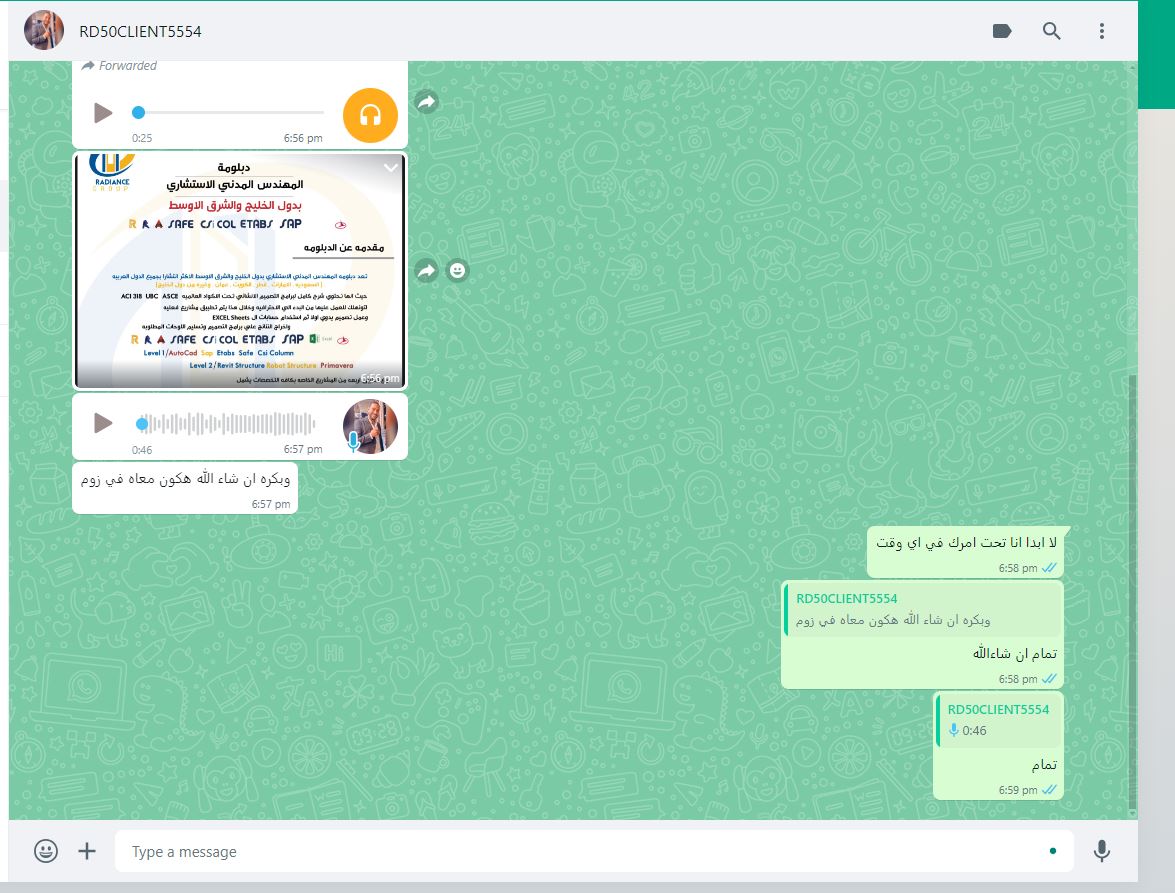1175x893 pixels.
Task: Forward the 0:25 audio message
Action: 426,102
